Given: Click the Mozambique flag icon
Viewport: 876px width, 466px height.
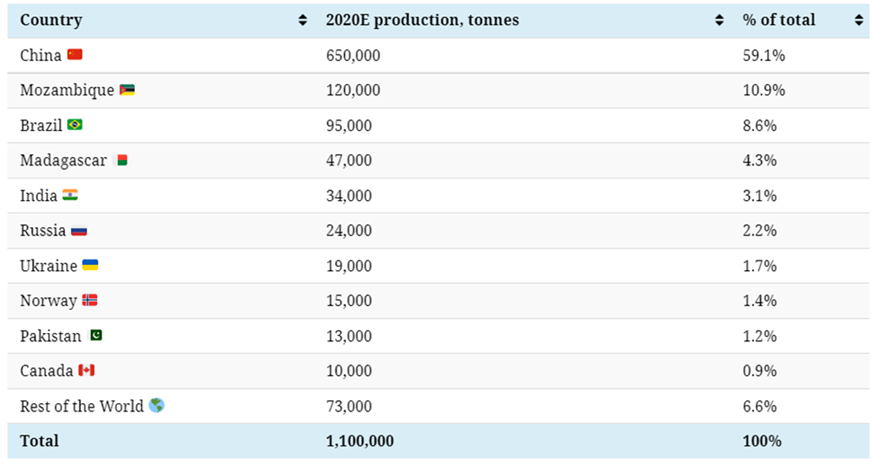Looking at the screenshot, I should pos(127,90).
